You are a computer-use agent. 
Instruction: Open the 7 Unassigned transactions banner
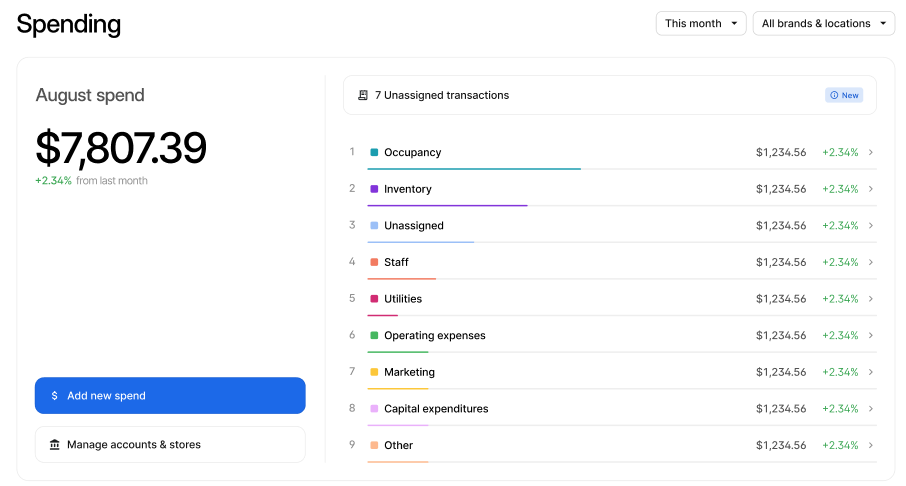point(609,96)
